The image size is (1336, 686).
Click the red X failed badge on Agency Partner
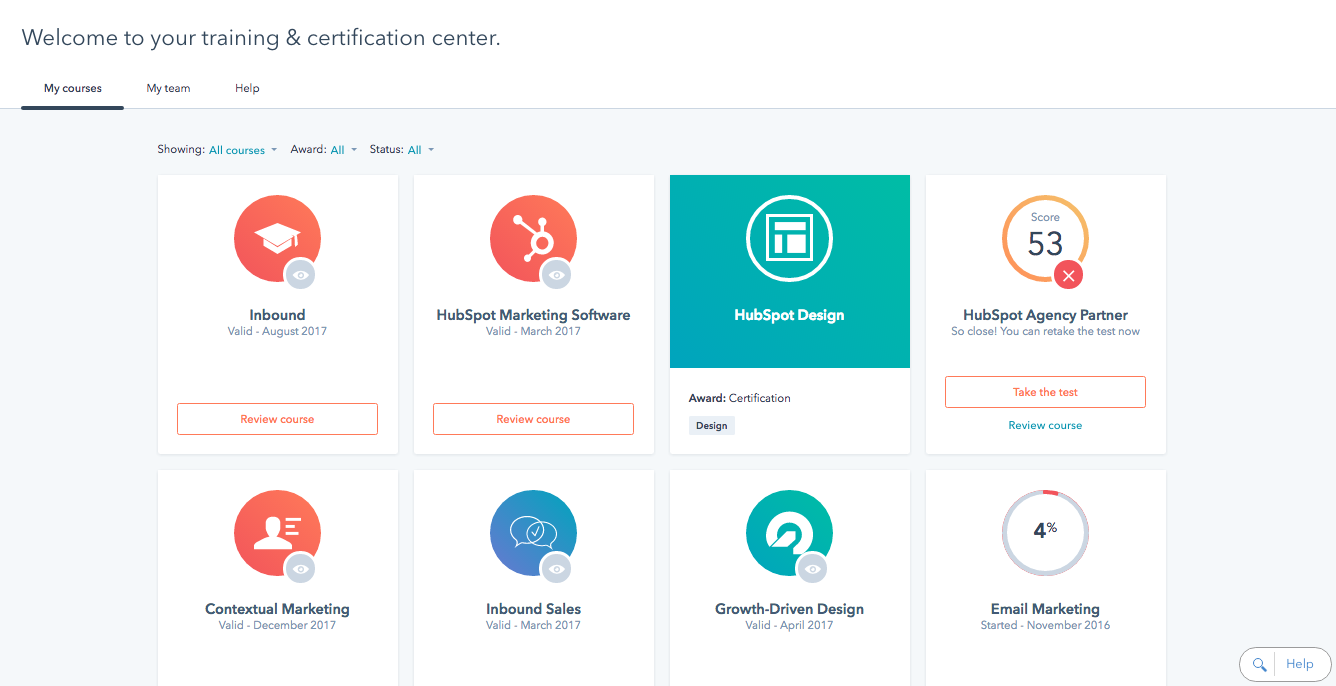click(1069, 275)
